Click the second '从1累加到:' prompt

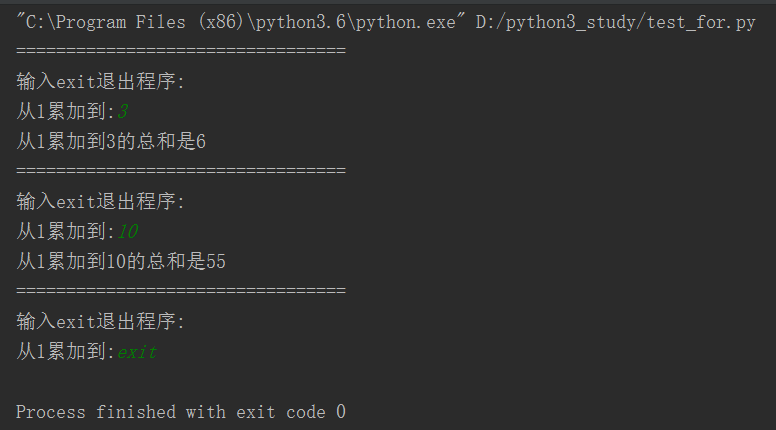66,232
